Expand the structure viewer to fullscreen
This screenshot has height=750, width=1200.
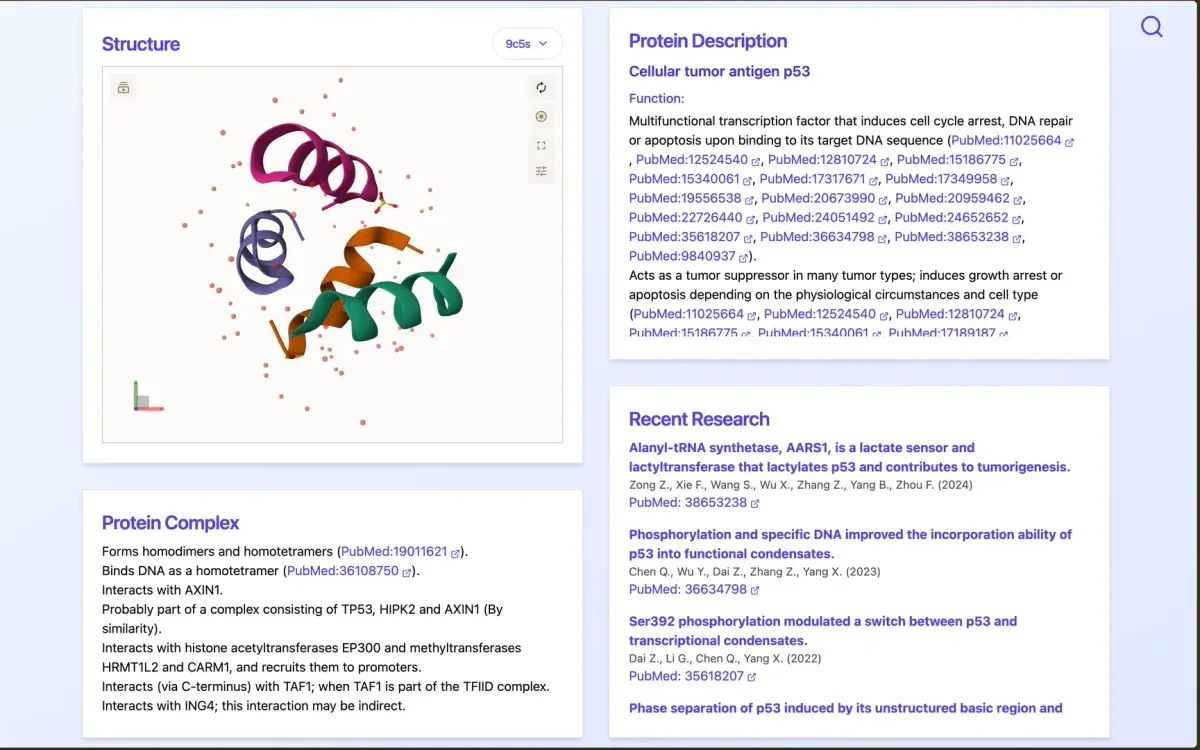(x=541, y=145)
